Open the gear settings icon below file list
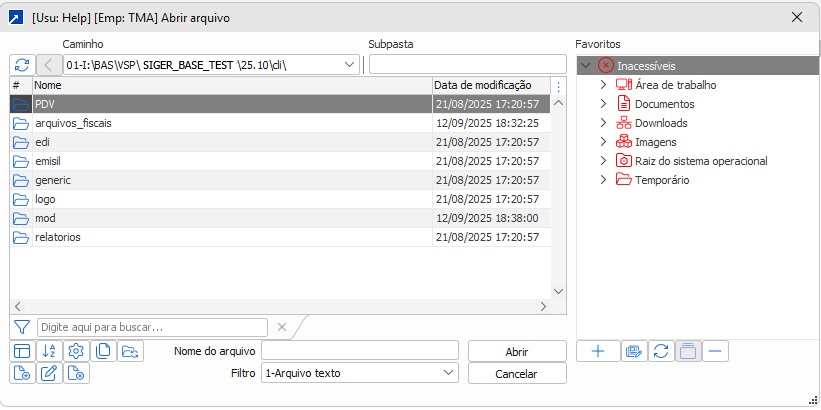This screenshot has height=410, width=821. [x=76, y=351]
